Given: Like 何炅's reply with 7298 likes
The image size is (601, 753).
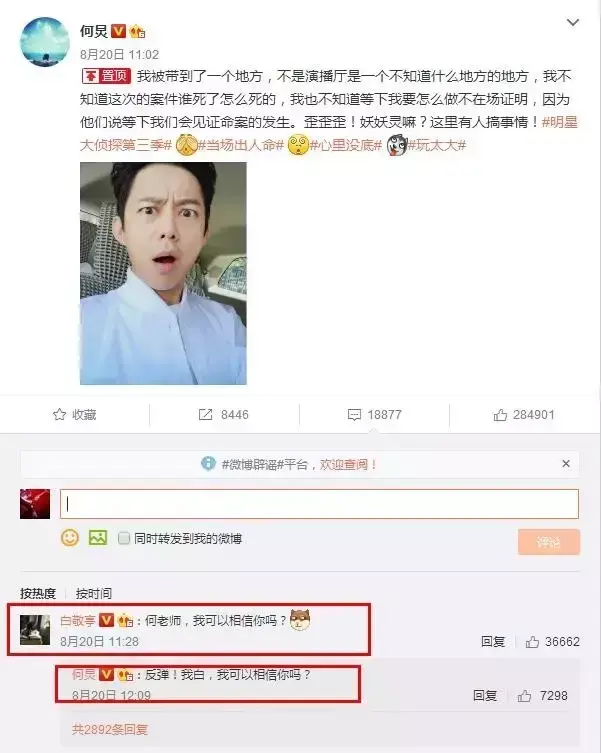Looking at the screenshot, I should pyautogui.click(x=524, y=696).
